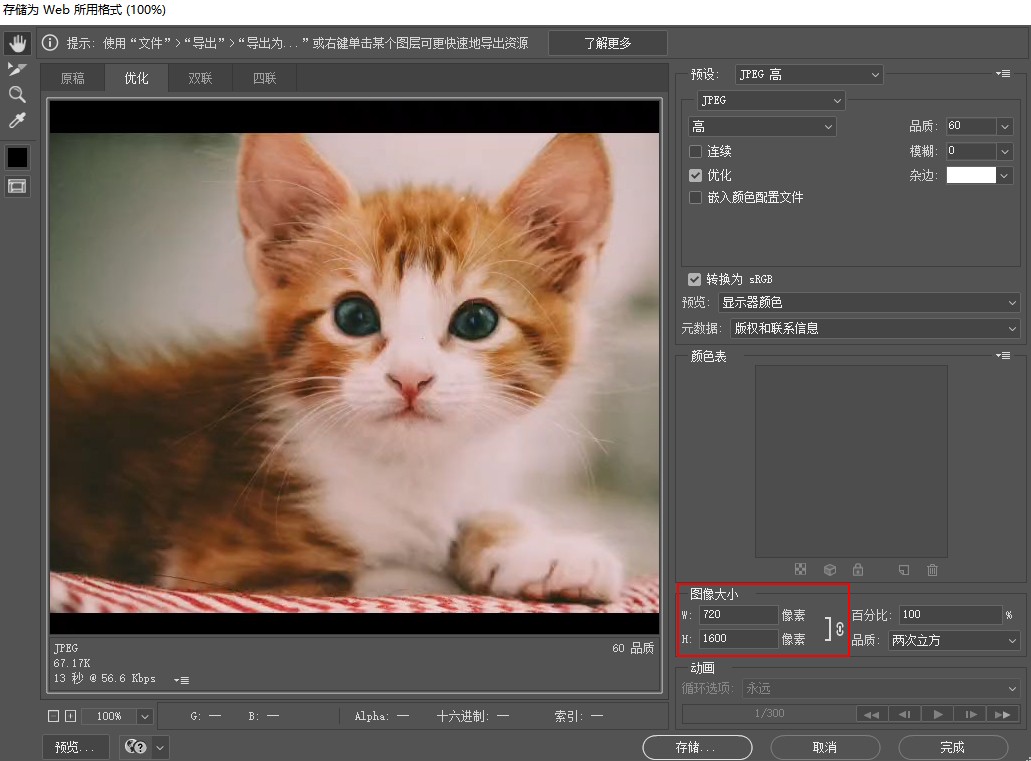This screenshot has height=761, width=1031.
Task: Click the web-shift colors cube icon
Action: point(829,570)
